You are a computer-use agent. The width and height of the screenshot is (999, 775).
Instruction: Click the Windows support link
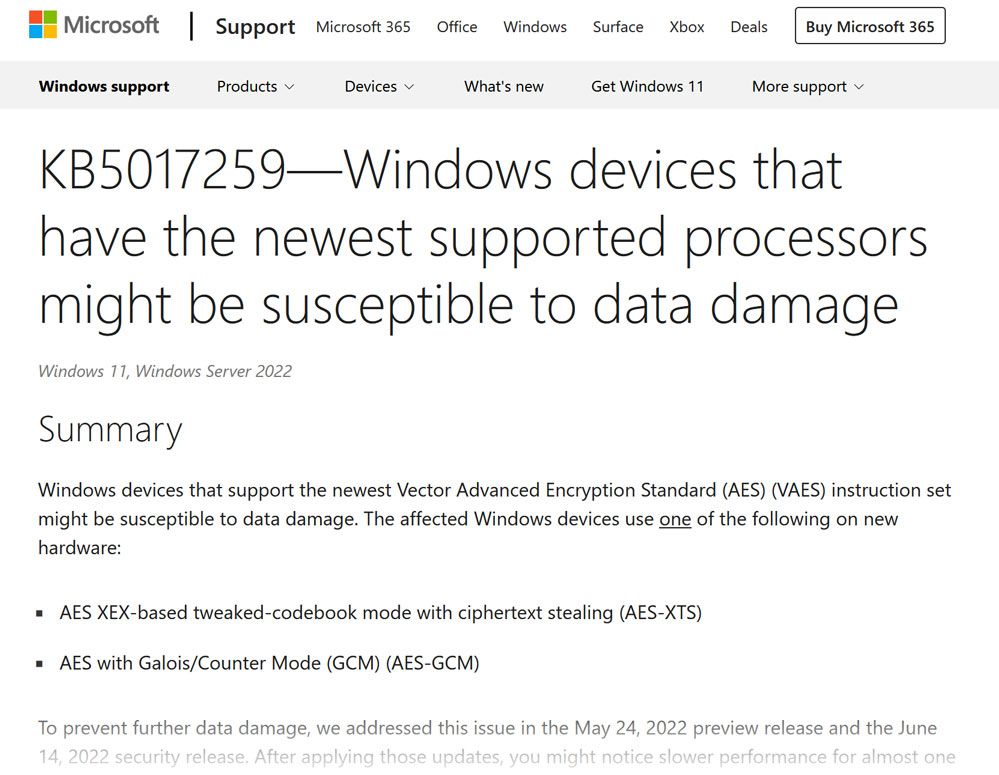(104, 86)
